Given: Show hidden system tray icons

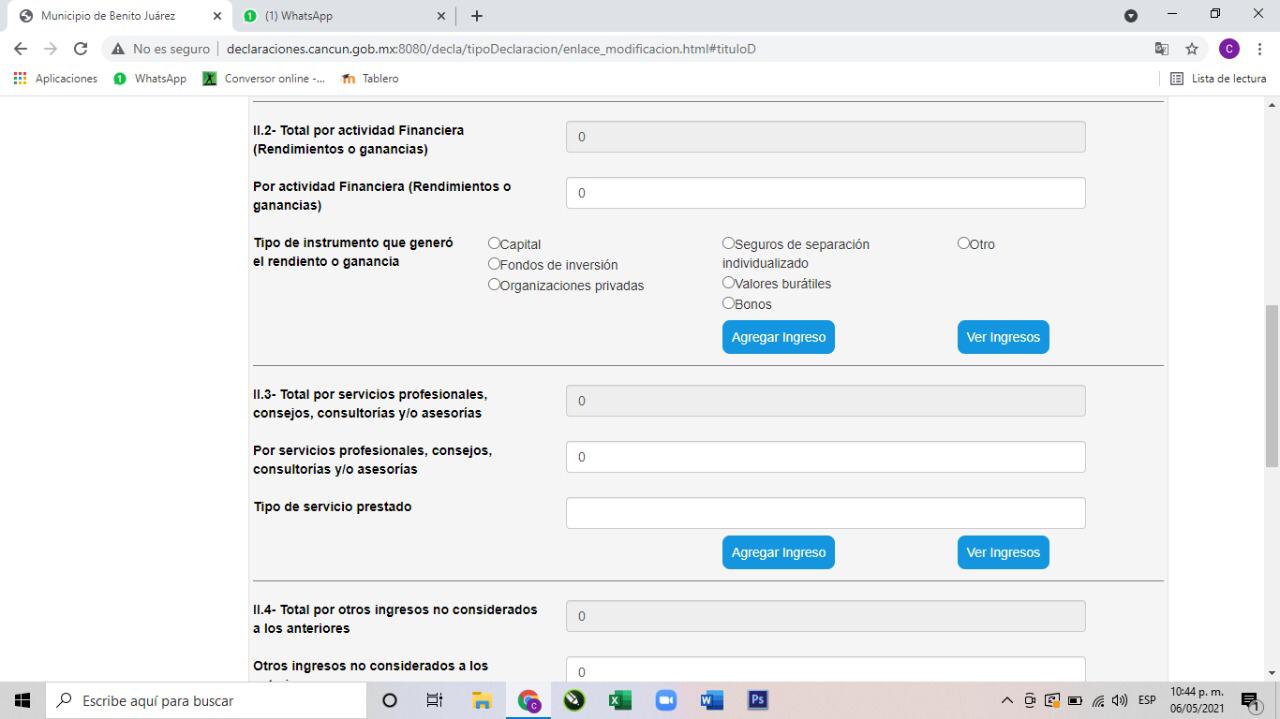Looking at the screenshot, I should point(1007,700).
